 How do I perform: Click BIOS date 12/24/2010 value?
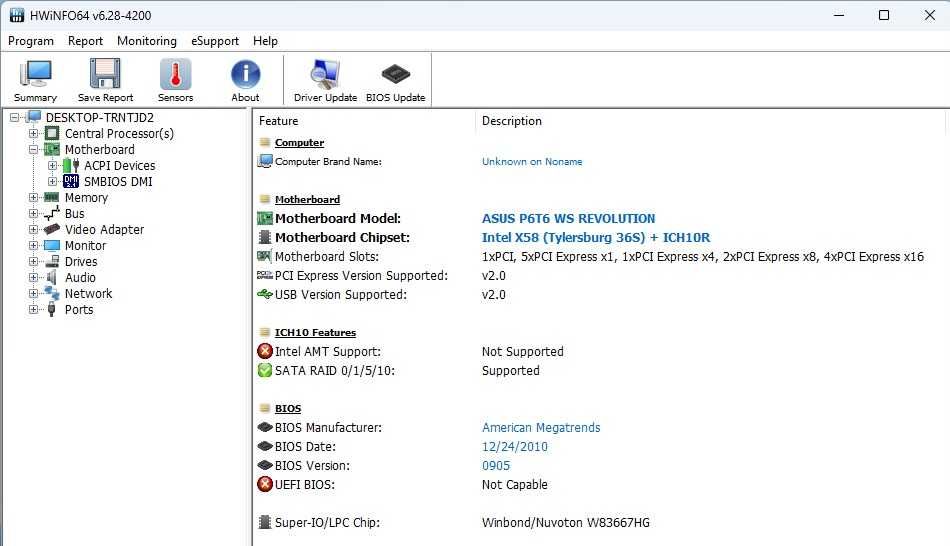pos(514,447)
